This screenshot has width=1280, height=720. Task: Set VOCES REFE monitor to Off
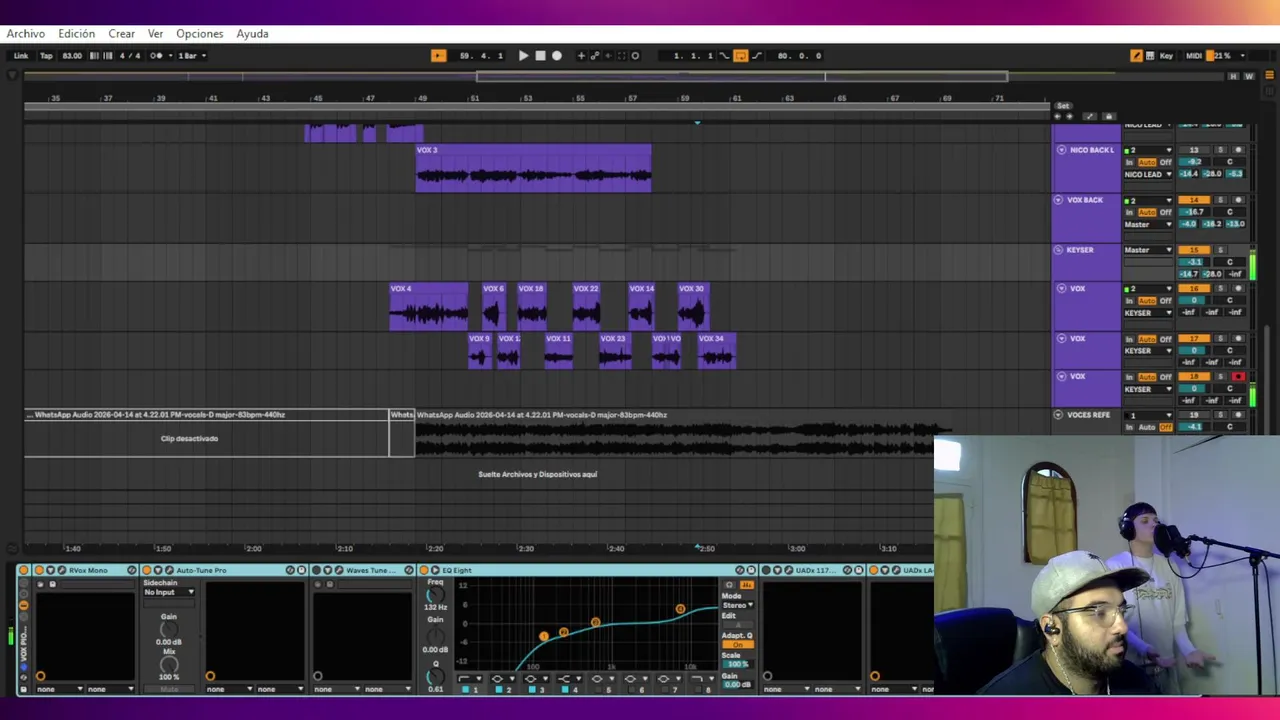click(1166, 427)
